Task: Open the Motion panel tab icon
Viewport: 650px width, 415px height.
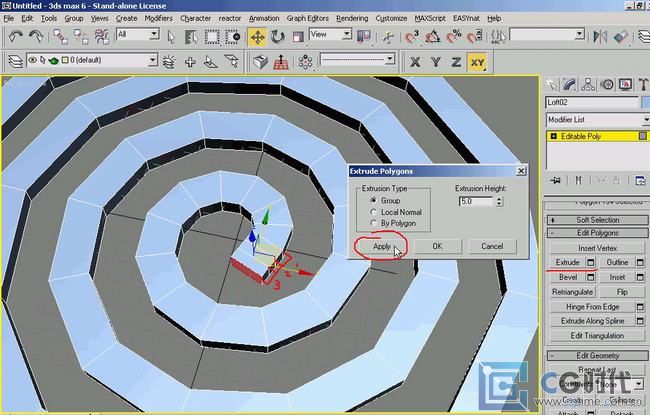Action: click(607, 85)
